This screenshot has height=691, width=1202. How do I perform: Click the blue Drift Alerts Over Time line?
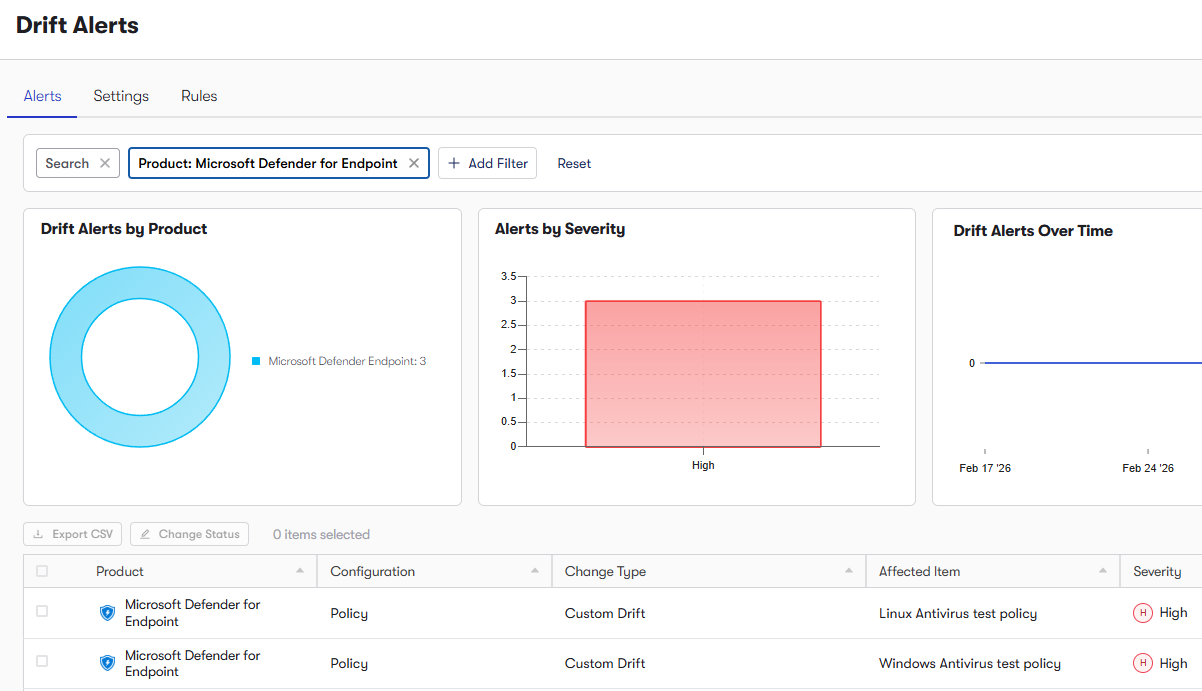tap(1092, 363)
